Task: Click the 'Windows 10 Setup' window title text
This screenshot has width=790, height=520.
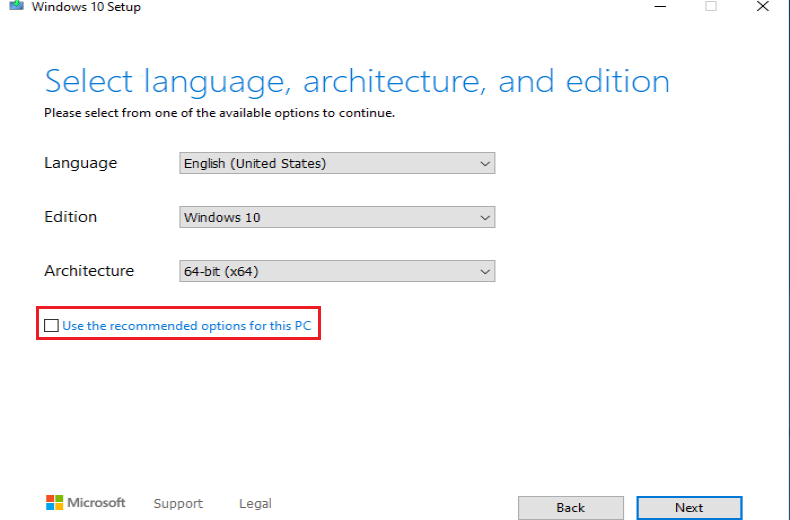Action: coord(86,7)
